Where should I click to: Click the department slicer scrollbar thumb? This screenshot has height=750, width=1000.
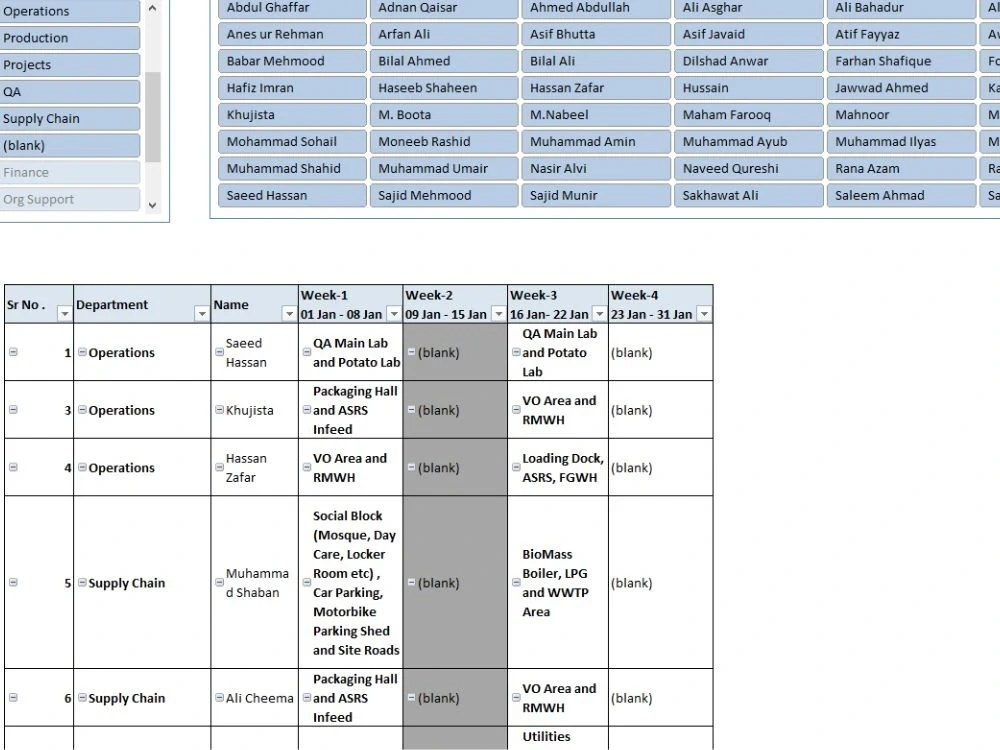point(152,117)
